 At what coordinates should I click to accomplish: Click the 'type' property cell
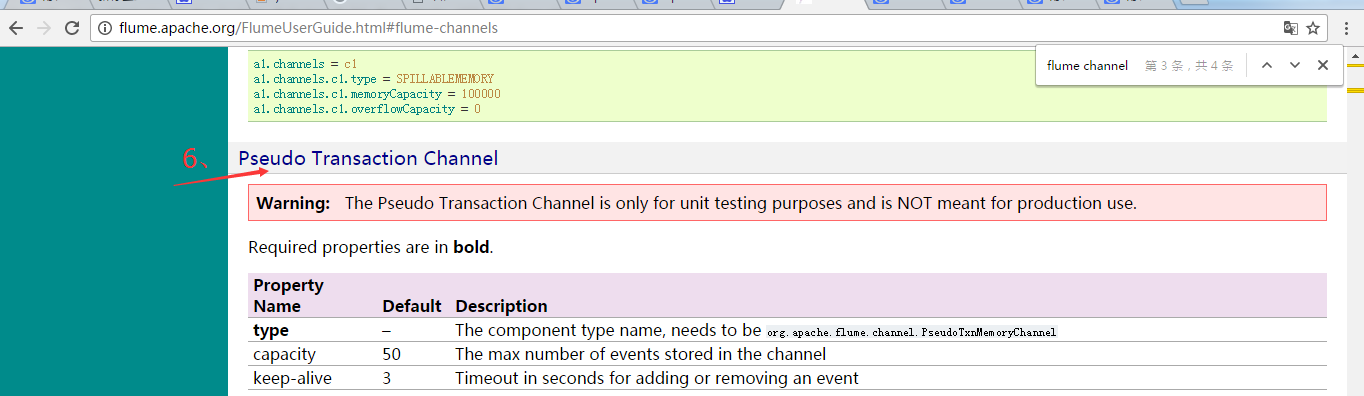pyautogui.click(x=271, y=330)
